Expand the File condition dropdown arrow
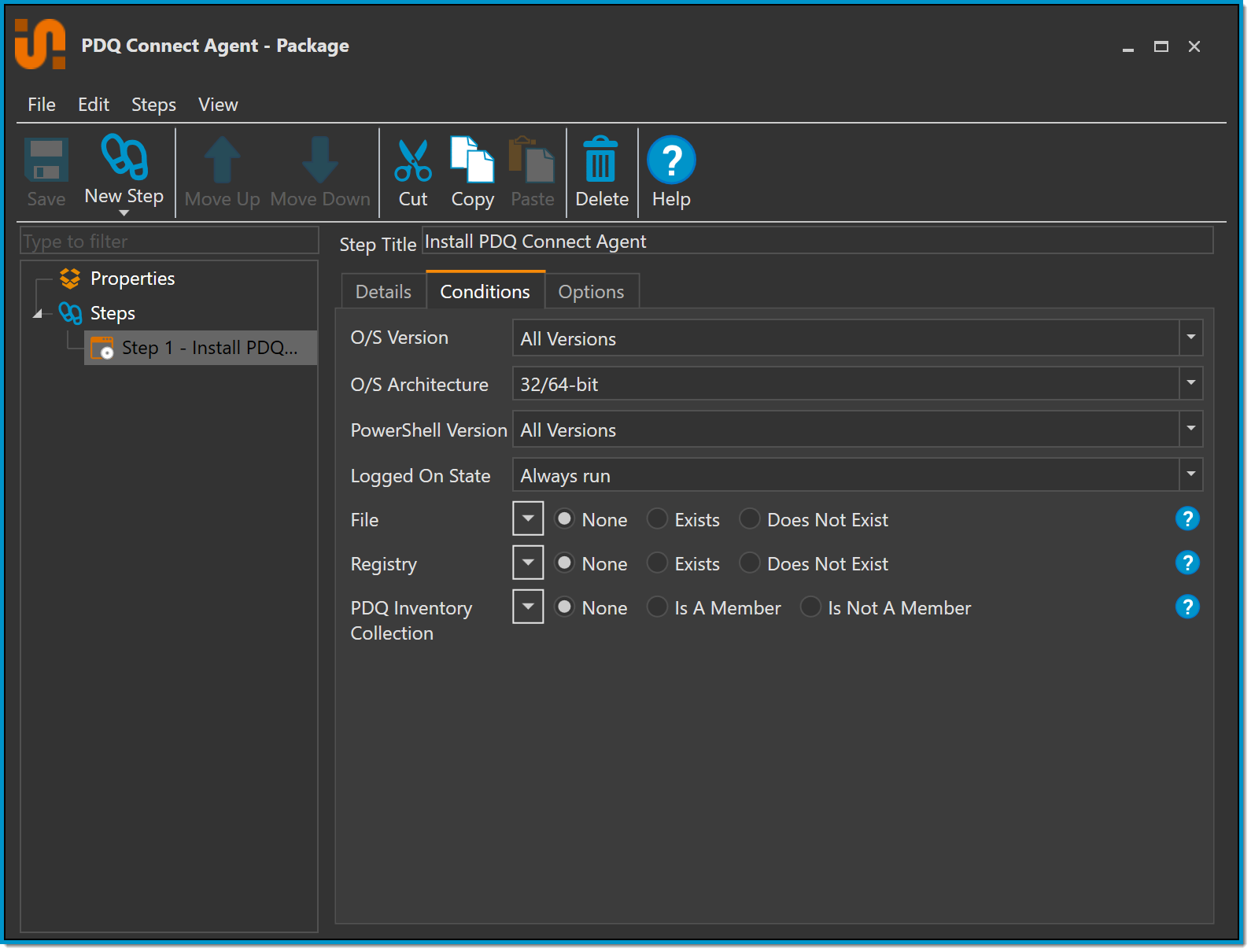The height and width of the screenshot is (952, 1251). [528, 519]
